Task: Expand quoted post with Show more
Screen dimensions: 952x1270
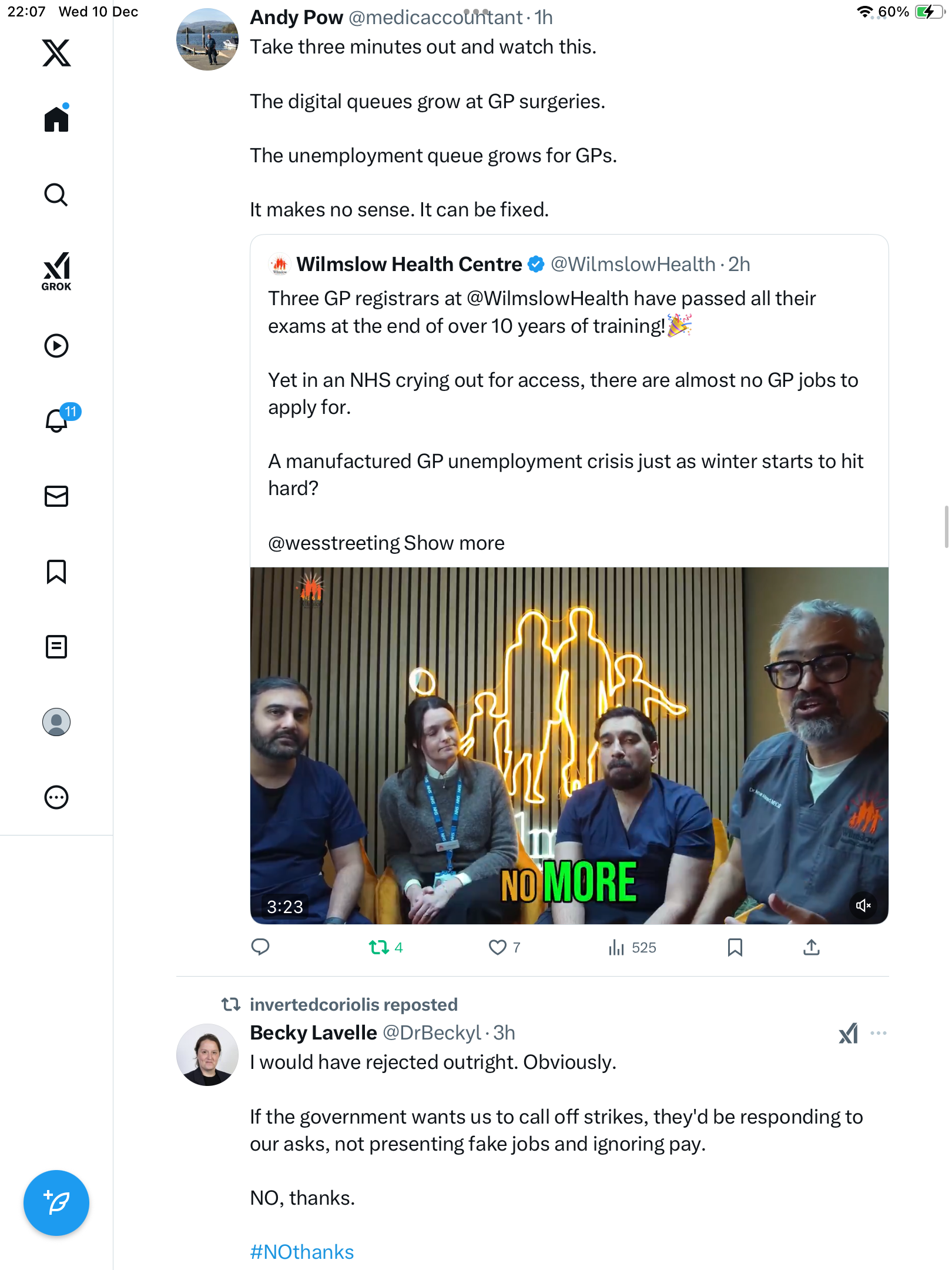Action: pyautogui.click(x=454, y=543)
